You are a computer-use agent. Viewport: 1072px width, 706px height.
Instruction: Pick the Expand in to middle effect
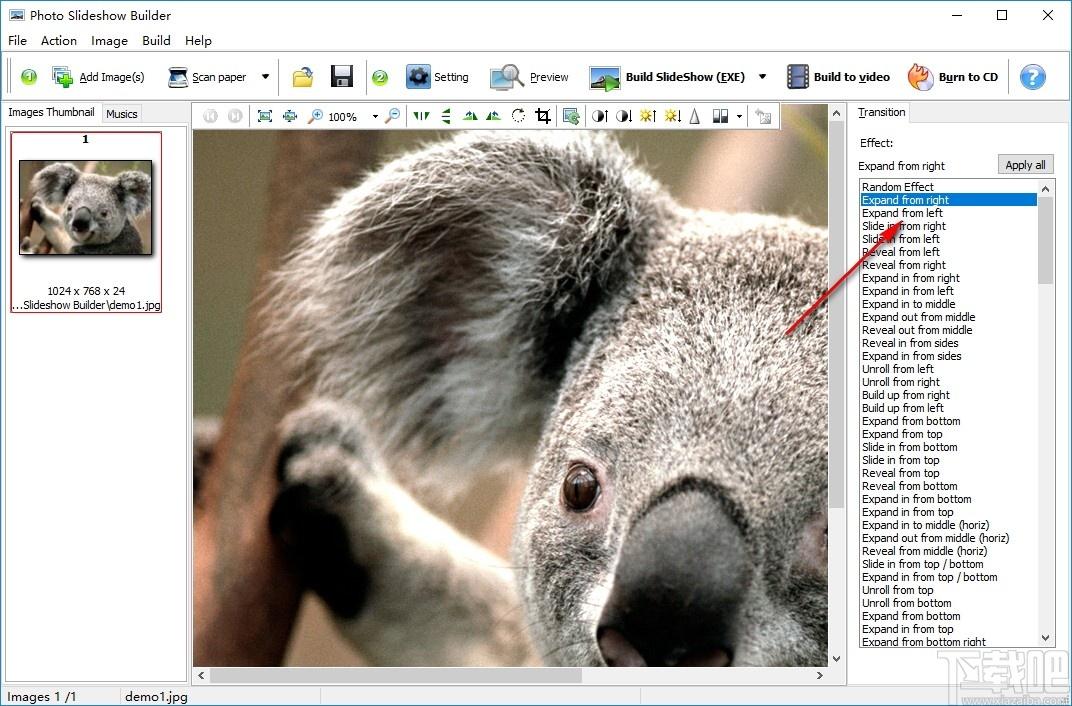(948, 303)
